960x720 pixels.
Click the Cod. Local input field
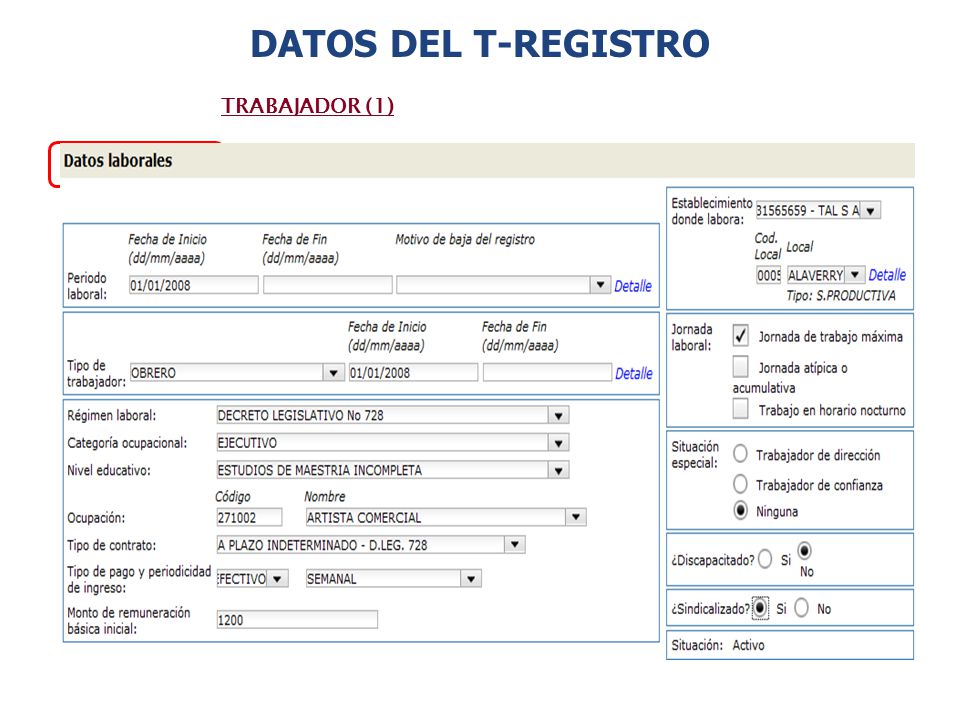click(x=768, y=275)
